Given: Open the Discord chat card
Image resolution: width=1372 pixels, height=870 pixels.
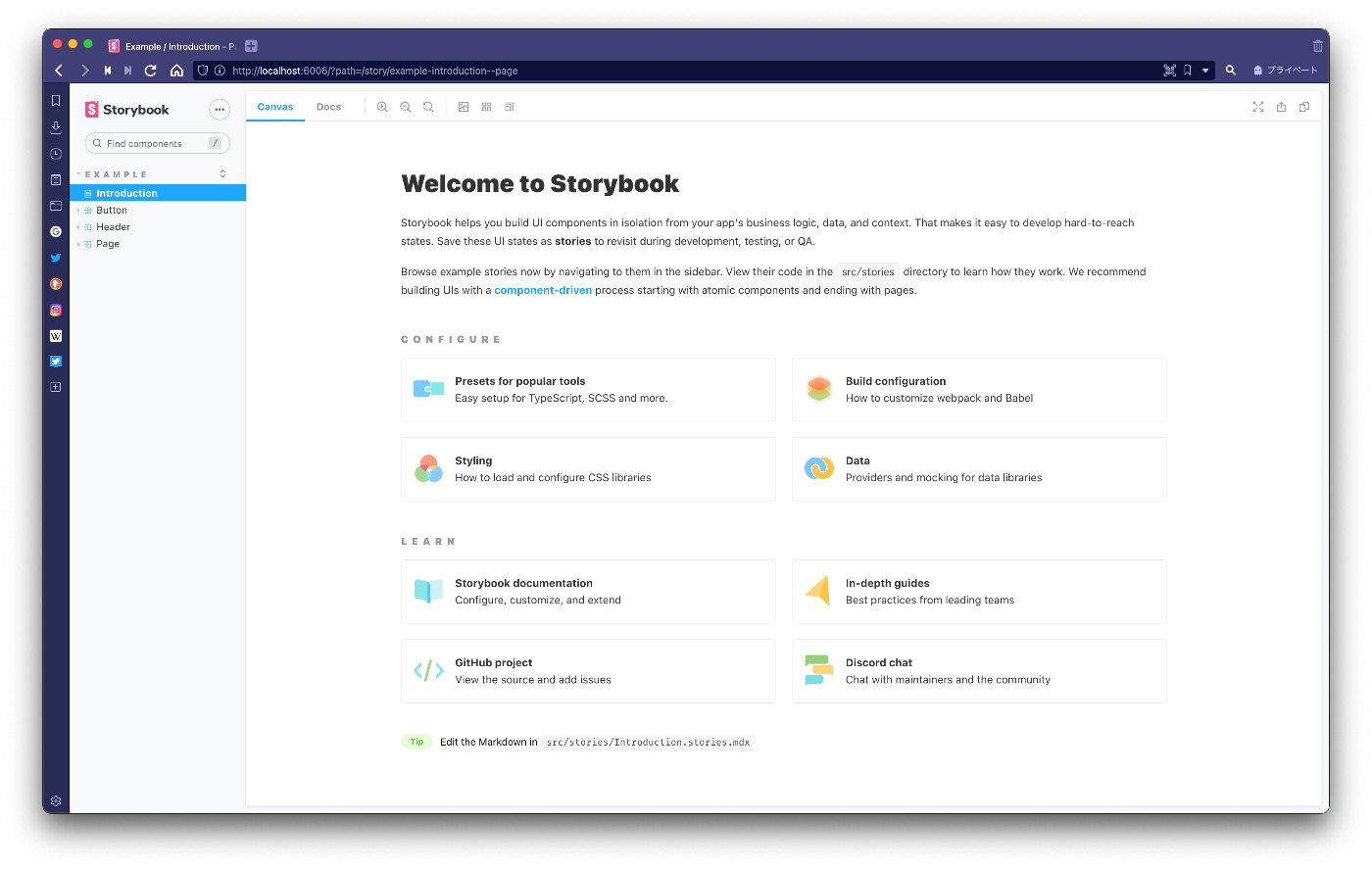Looking at the screenshot, I should pyautogui.click(x=979, y=671).
